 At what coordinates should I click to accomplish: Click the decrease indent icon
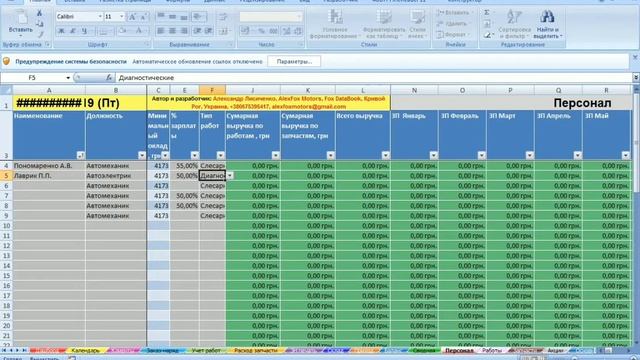click(x=198, y=31)
